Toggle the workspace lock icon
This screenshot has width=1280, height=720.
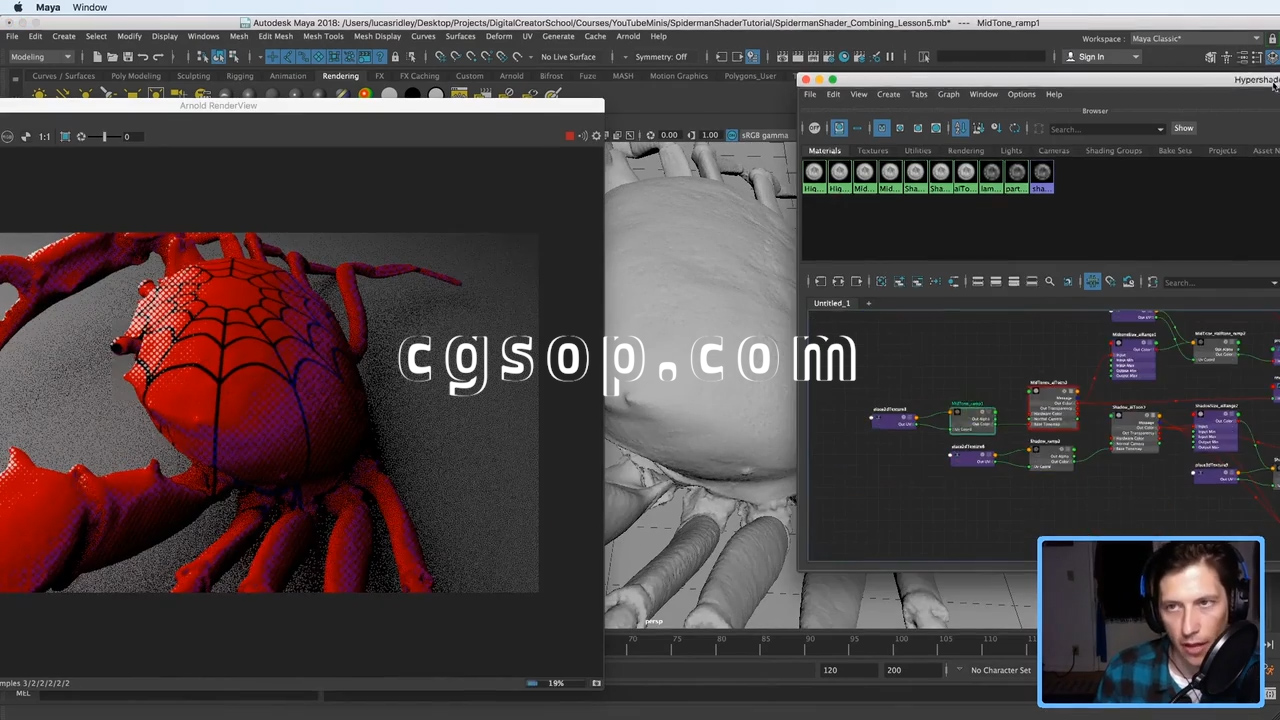1272,39
